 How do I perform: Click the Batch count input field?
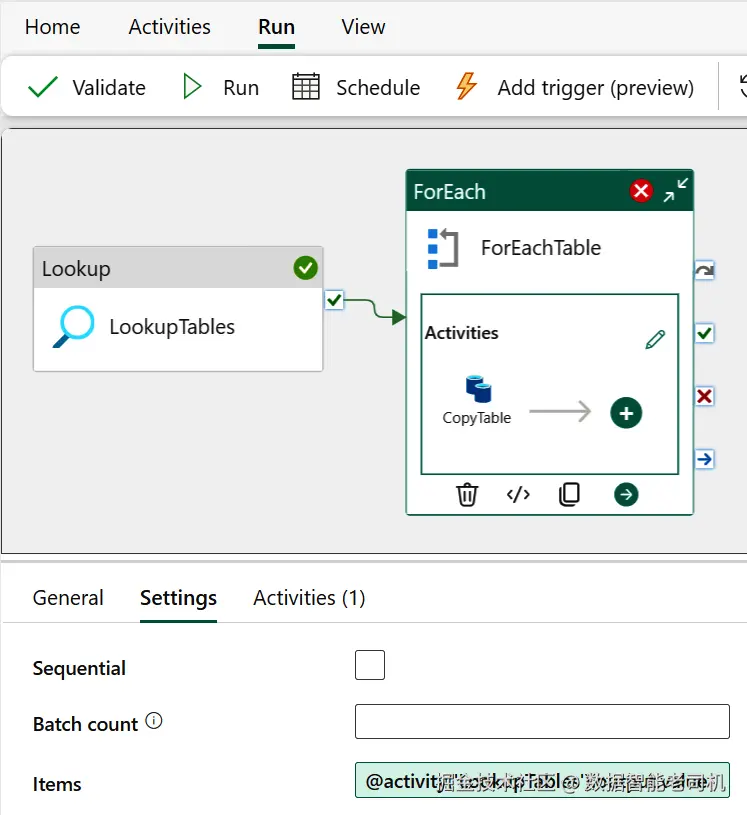(542, 721)
